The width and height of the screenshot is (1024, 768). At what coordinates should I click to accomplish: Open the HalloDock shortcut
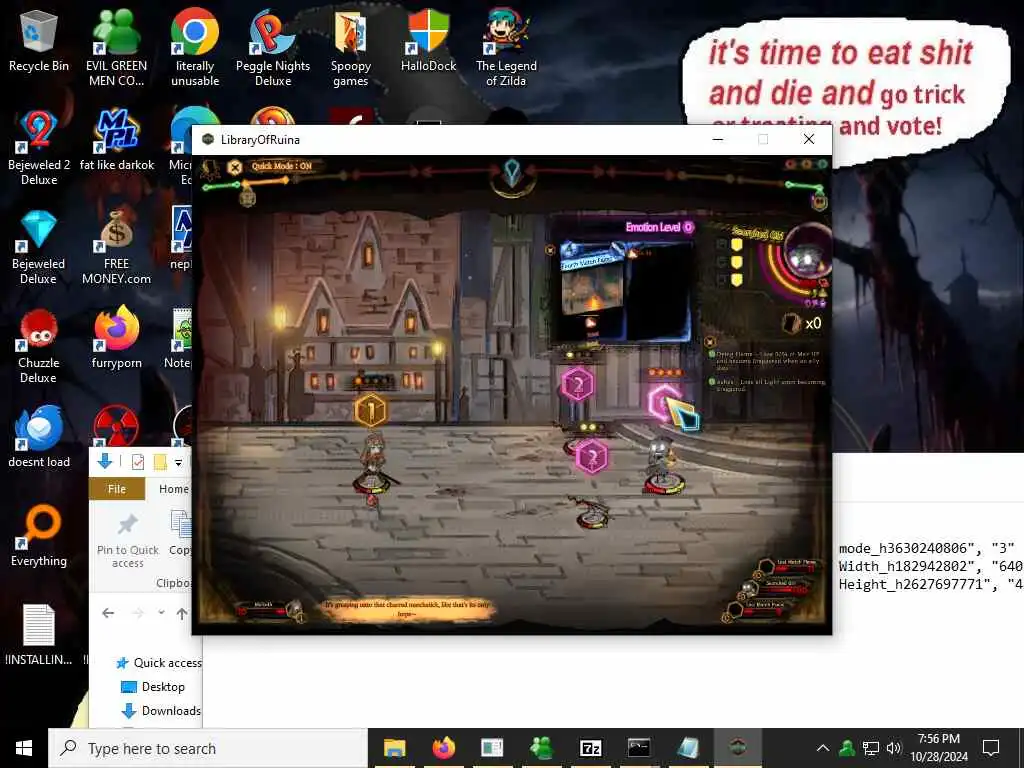coord(428,40)
